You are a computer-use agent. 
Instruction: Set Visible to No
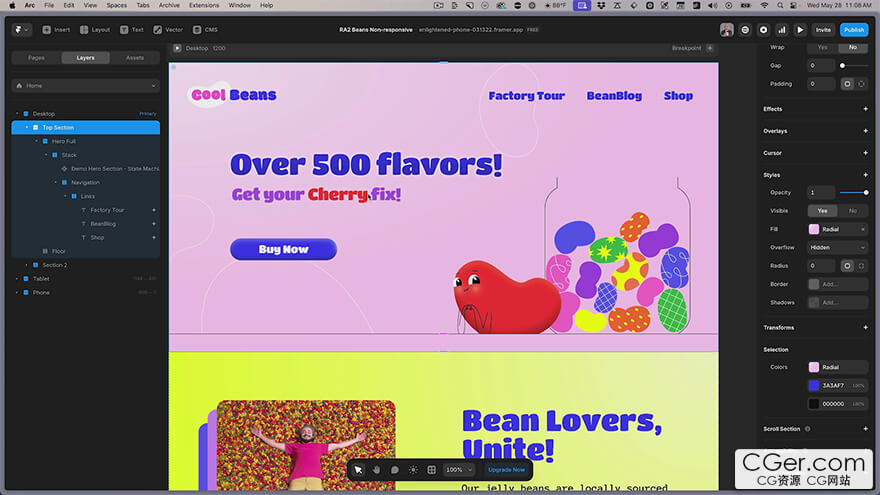853,211
